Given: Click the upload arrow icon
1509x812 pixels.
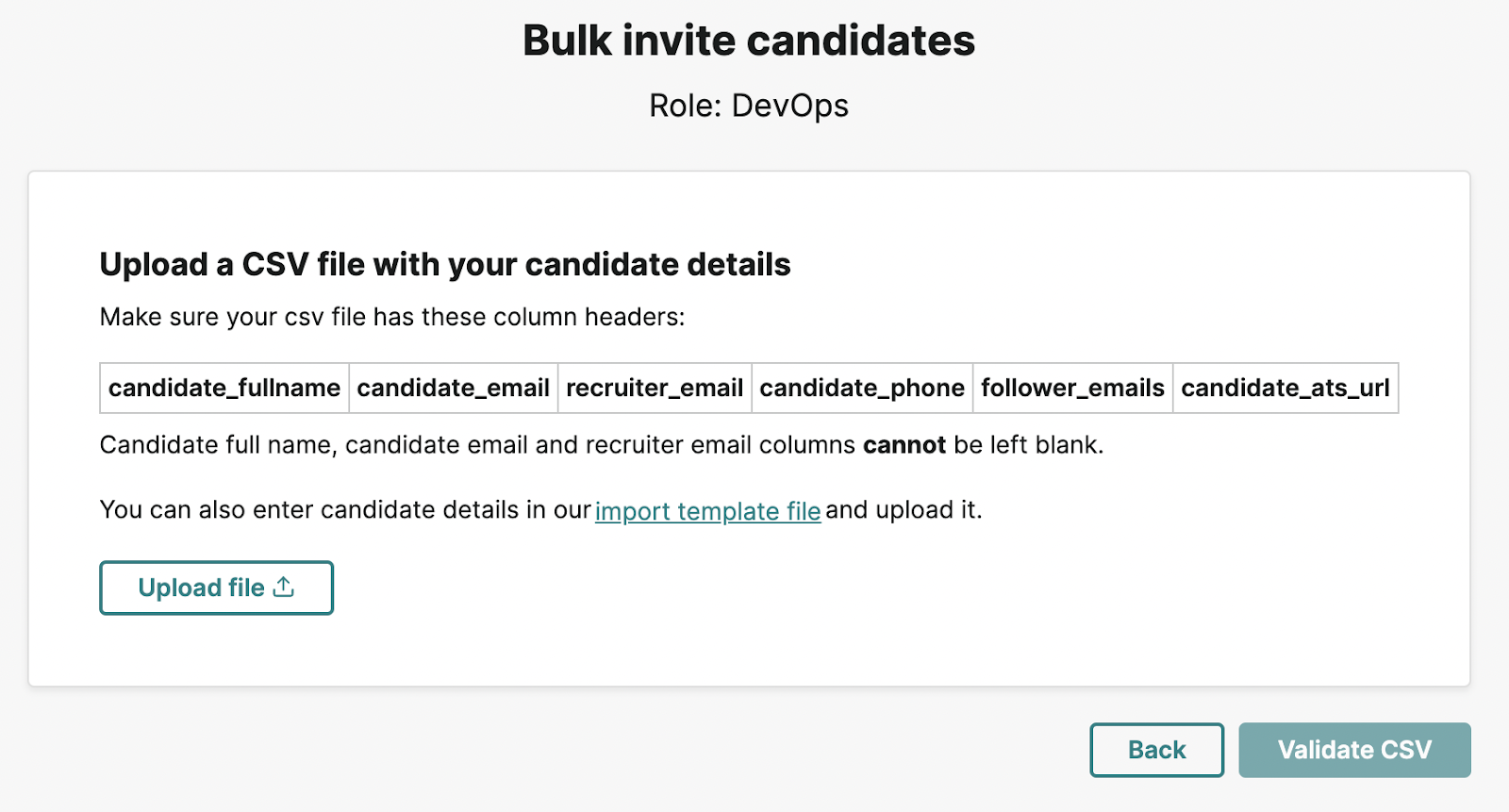Looking at the screenshot, I should [x=284, y=587].
